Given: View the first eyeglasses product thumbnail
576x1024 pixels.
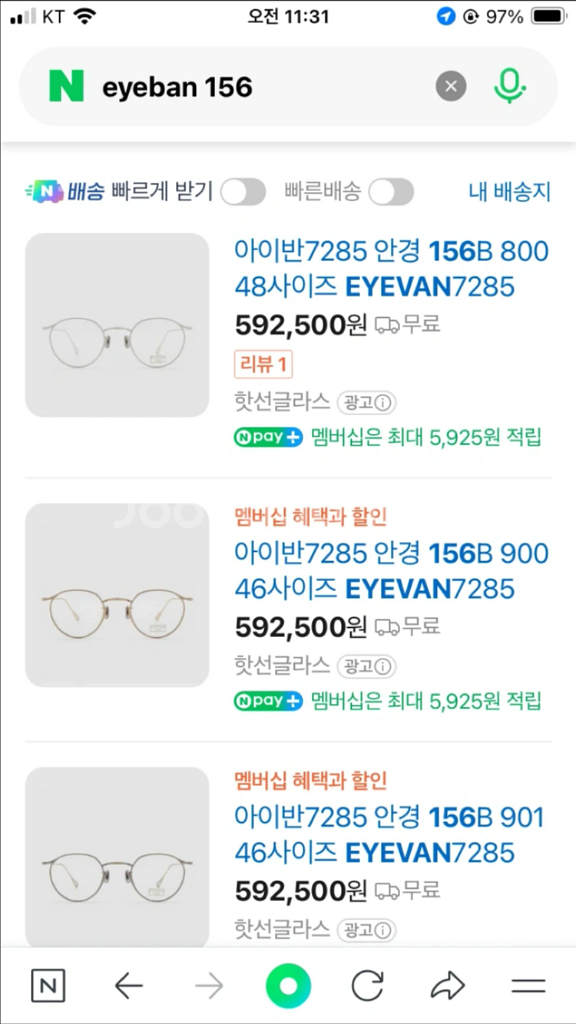Looking at the screenshot, I should pos(117,324).
